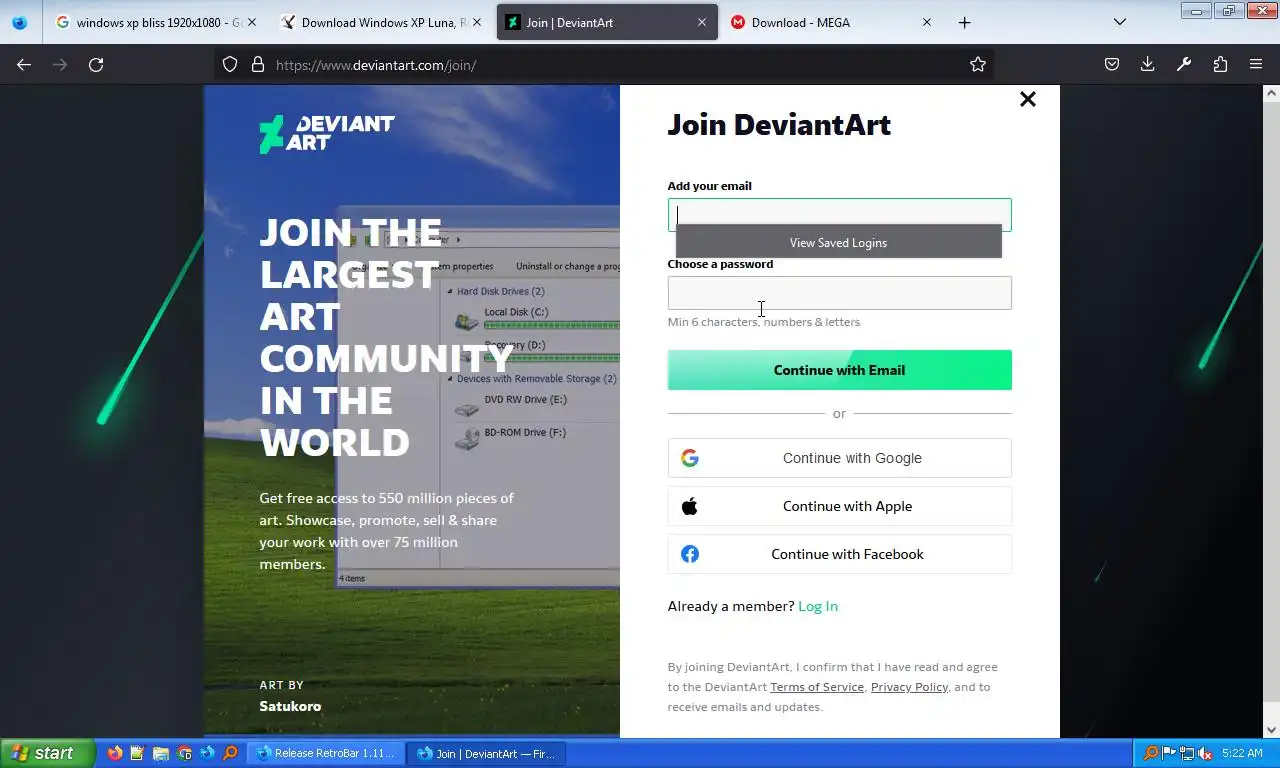Viewport: 1280px width, 768px height.
Task: Close the Download Windows XP Luna tab
Action: click(476, 22)
